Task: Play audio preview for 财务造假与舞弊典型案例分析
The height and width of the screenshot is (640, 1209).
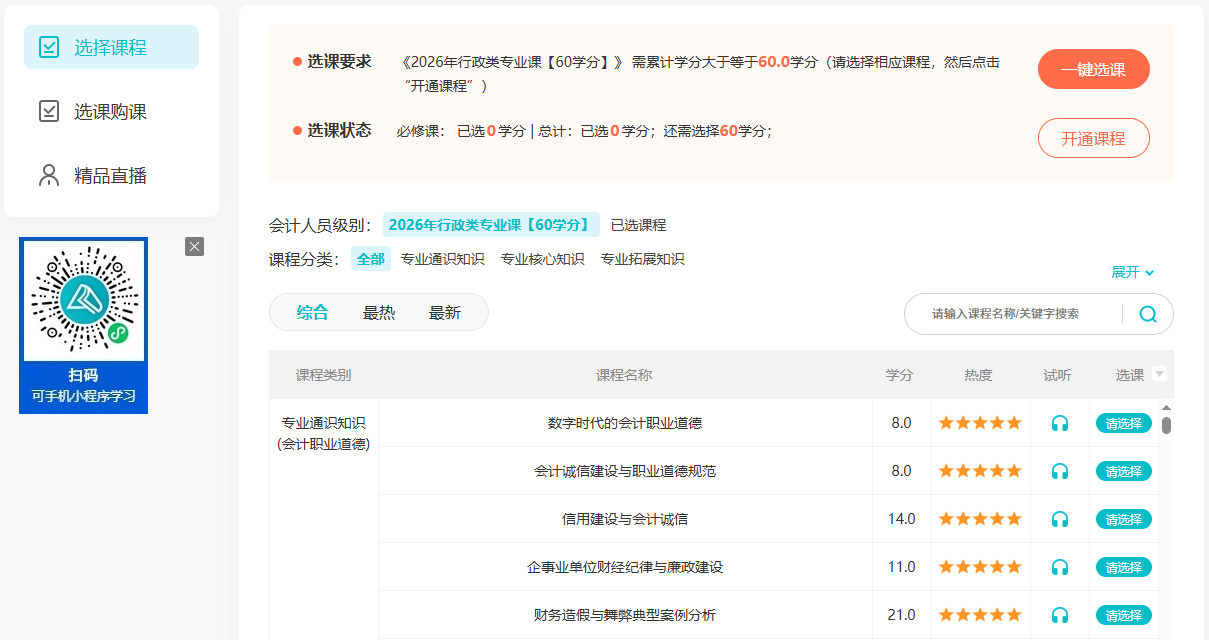Action: coord(1060,615)
